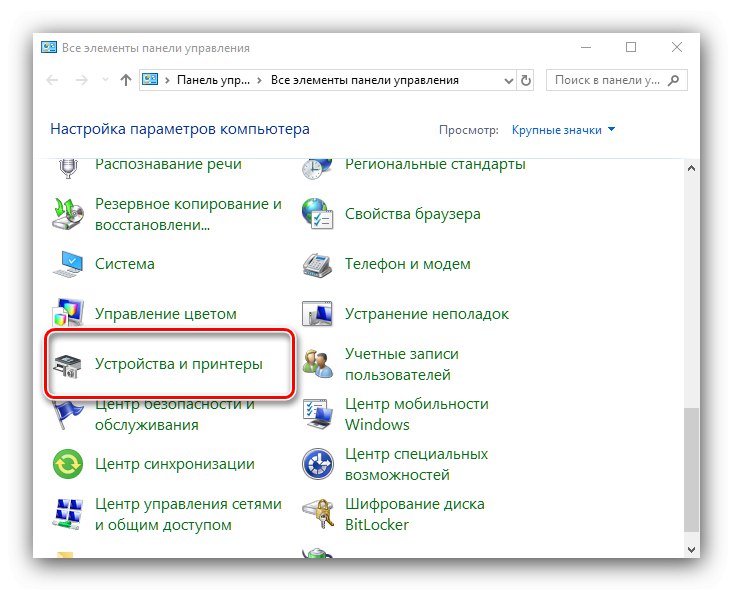Open the Устройства и принтеры link

(179, 364)
